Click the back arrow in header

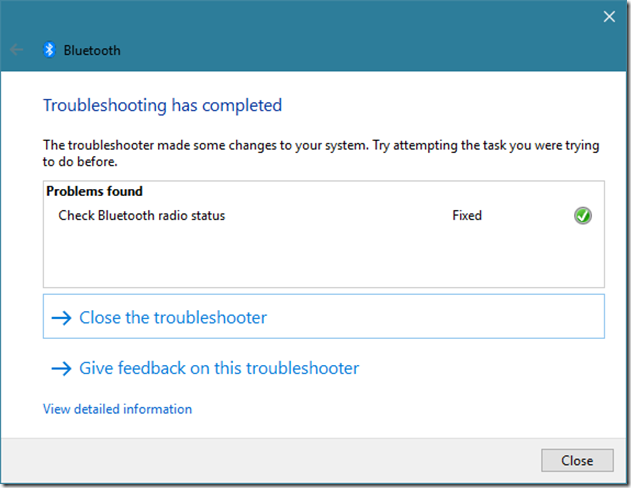pyautogui.click(x=16, y=50)
